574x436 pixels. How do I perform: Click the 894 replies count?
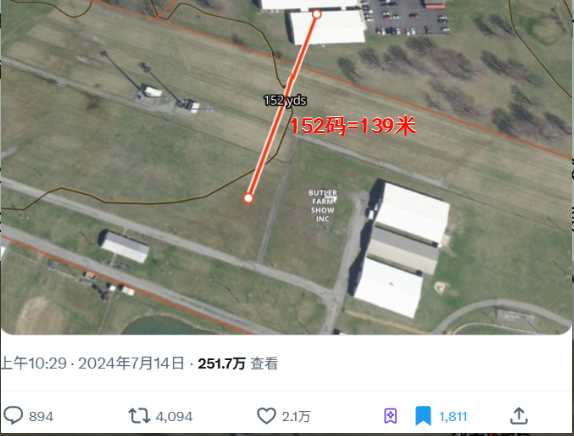[x=41, y=417]
